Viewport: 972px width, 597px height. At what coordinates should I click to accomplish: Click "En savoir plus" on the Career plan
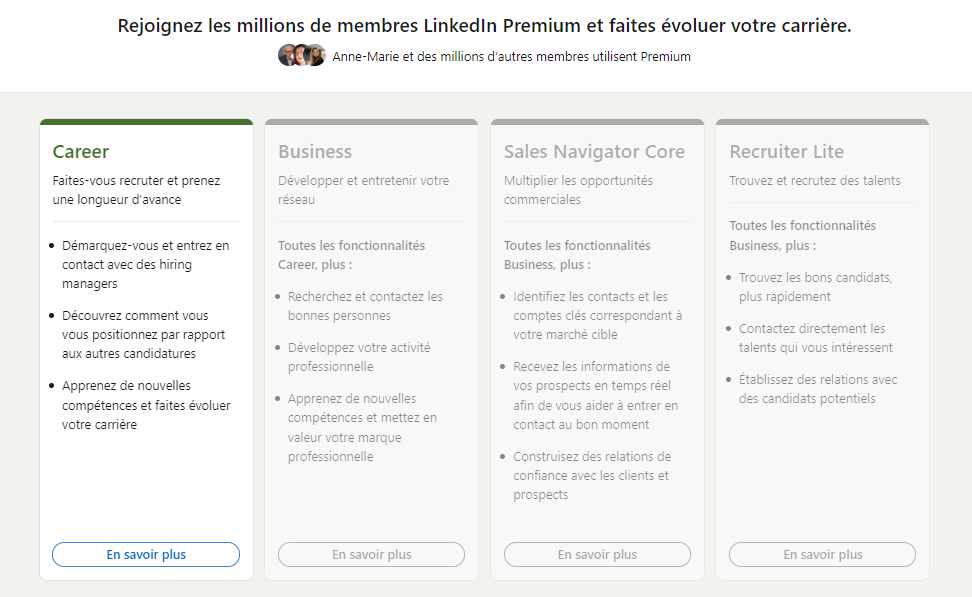[145, 554]
